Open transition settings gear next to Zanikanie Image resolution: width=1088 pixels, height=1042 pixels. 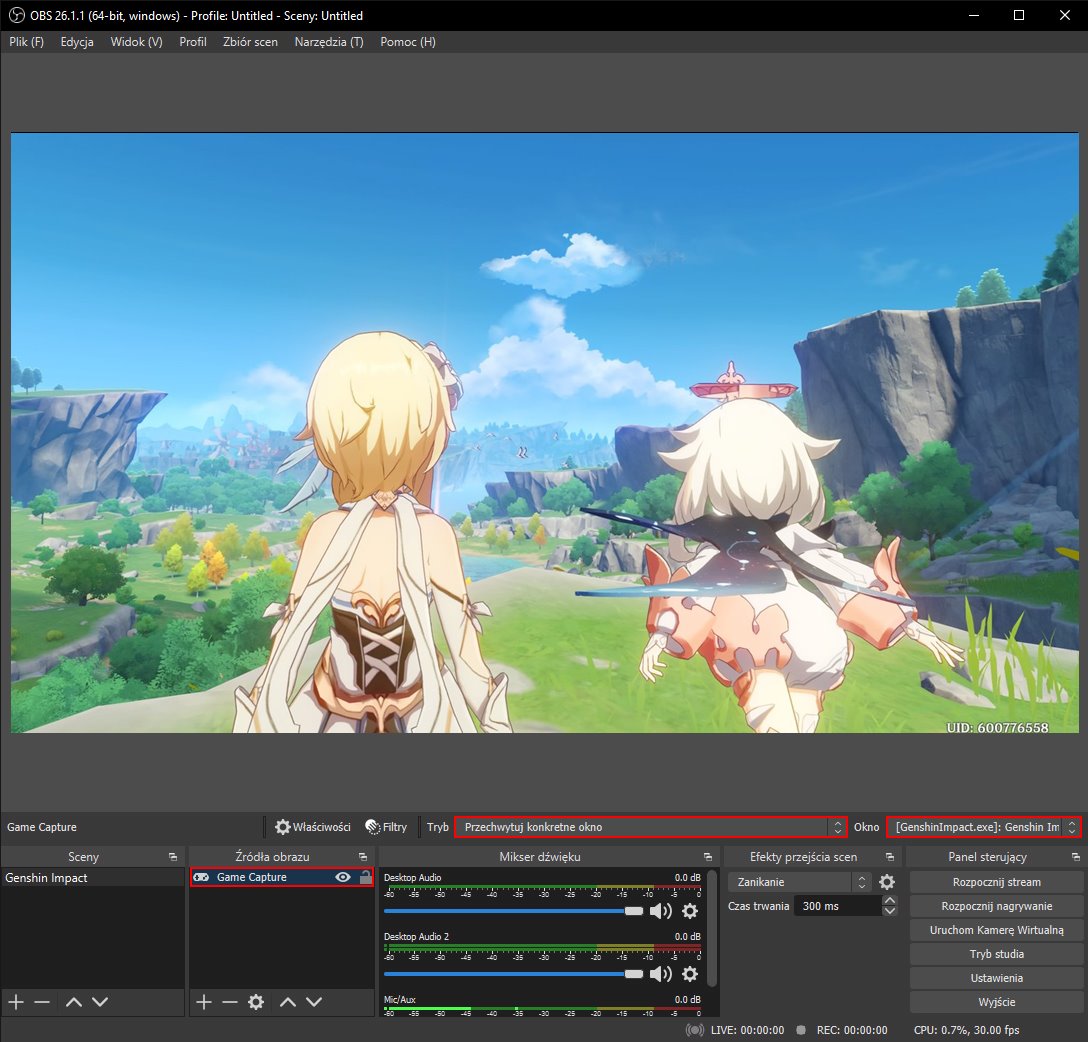(887, 882)
